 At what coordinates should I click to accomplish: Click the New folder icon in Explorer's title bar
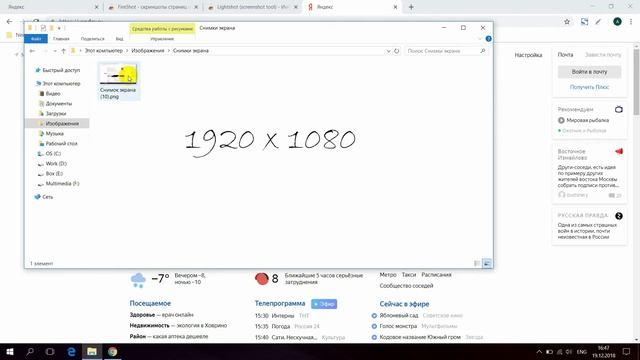(51, 28)
